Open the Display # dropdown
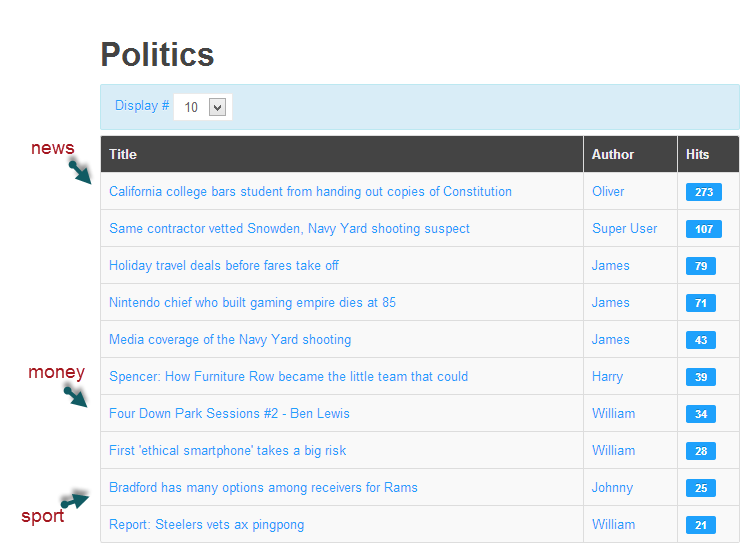The image size is (753, 553). 203,107
